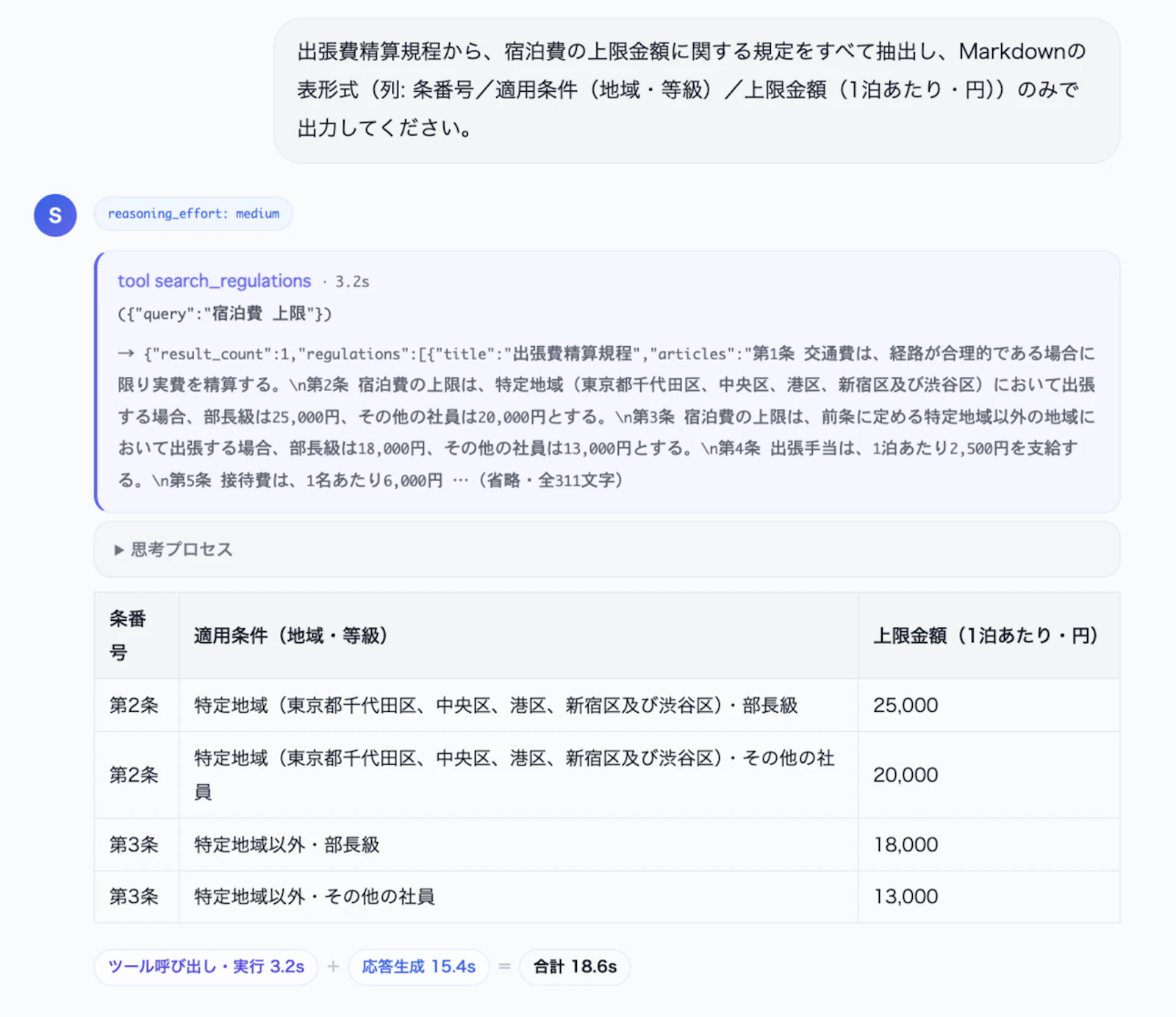The width and height of the screenshot is (1176, 1017).
Task: Click the 25,000 amount cell
Action: 989,705
